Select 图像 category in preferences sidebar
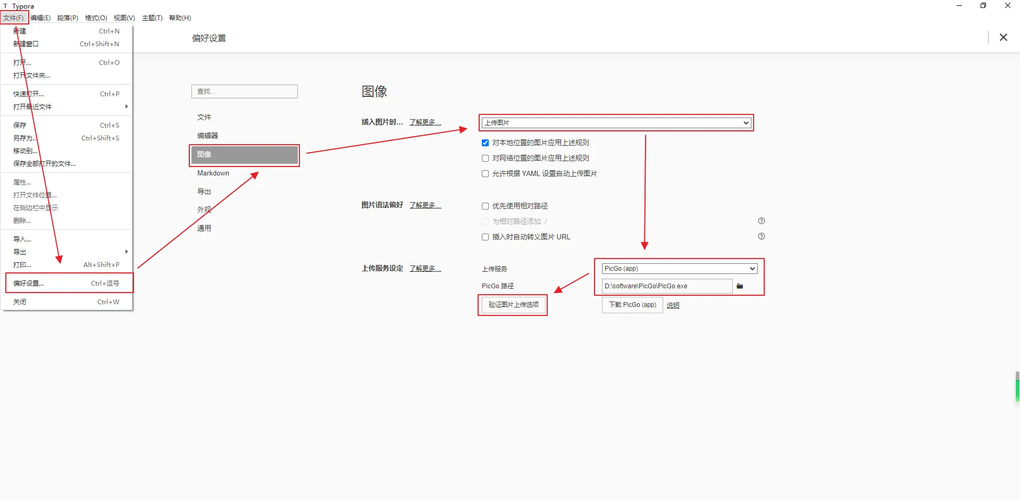 tap(244, 155)
